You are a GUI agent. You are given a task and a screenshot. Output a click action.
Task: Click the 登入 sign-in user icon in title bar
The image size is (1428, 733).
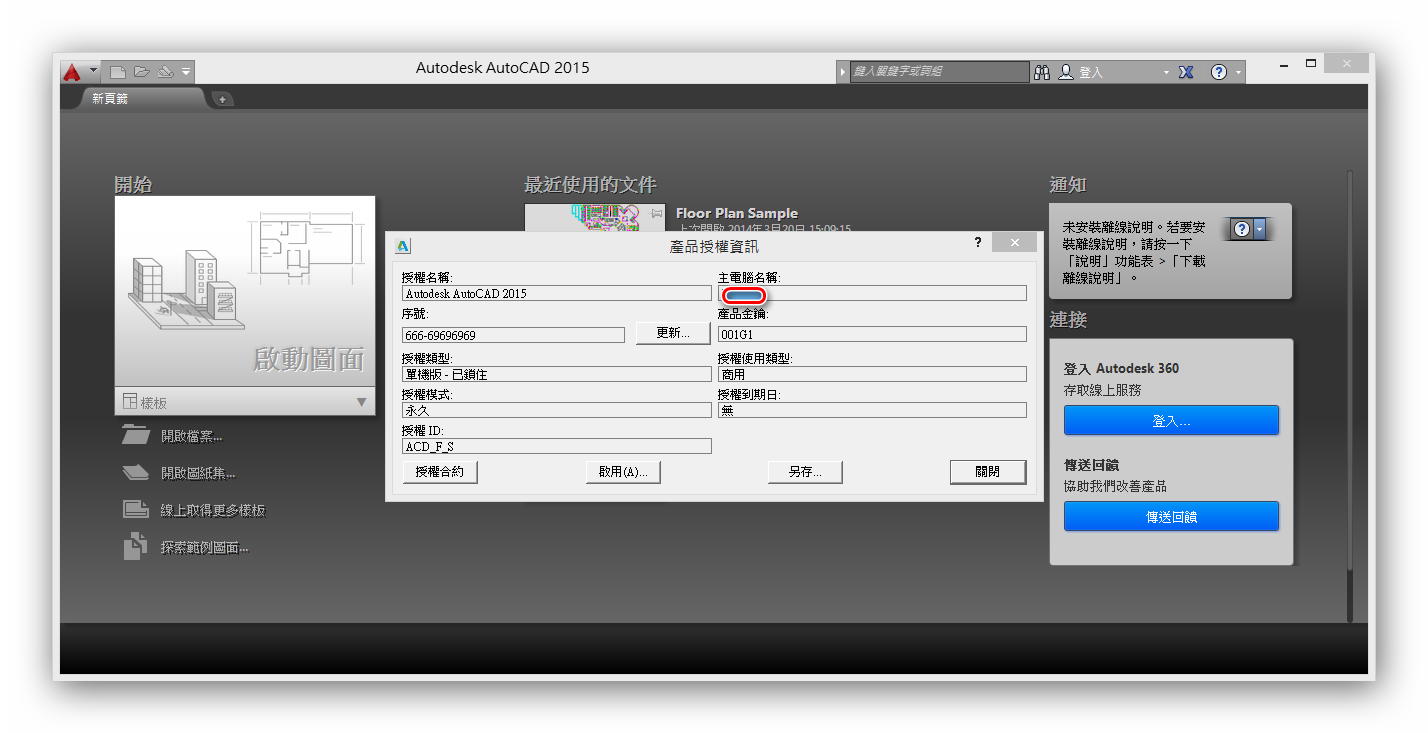pos(1066,72)
